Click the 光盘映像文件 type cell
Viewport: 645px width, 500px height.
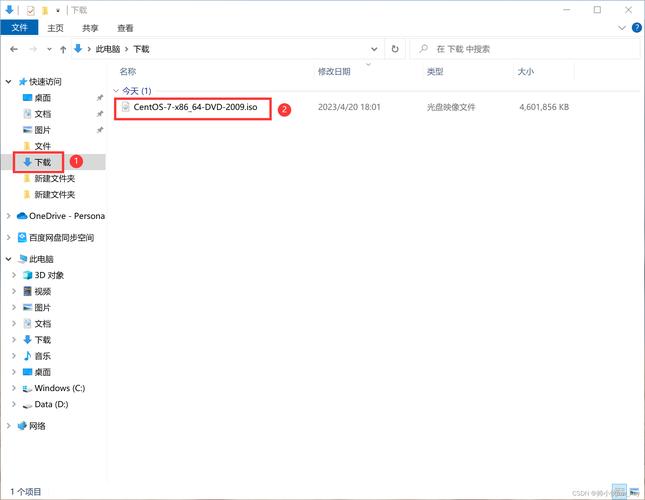point(451,107)
